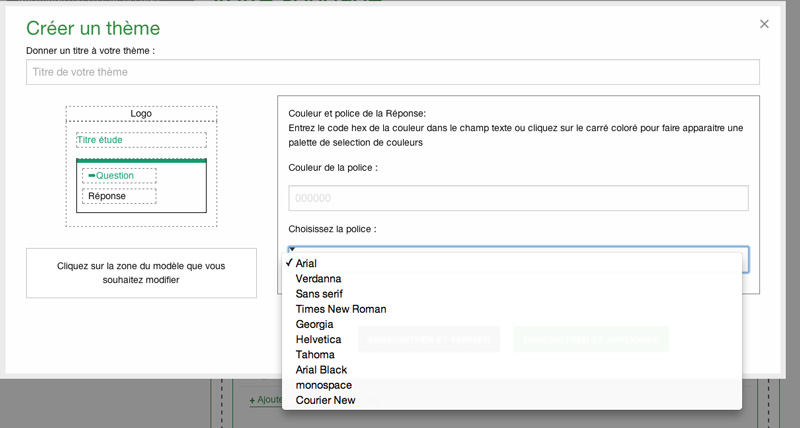Pick Helvetica from the font options

point(318,340)
